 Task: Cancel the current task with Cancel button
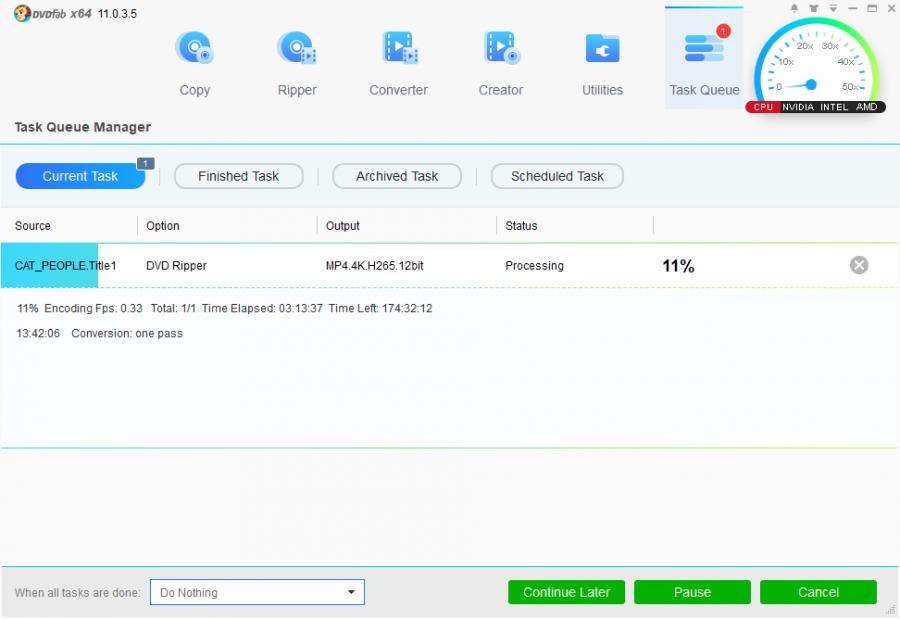(x=818, y=592)
